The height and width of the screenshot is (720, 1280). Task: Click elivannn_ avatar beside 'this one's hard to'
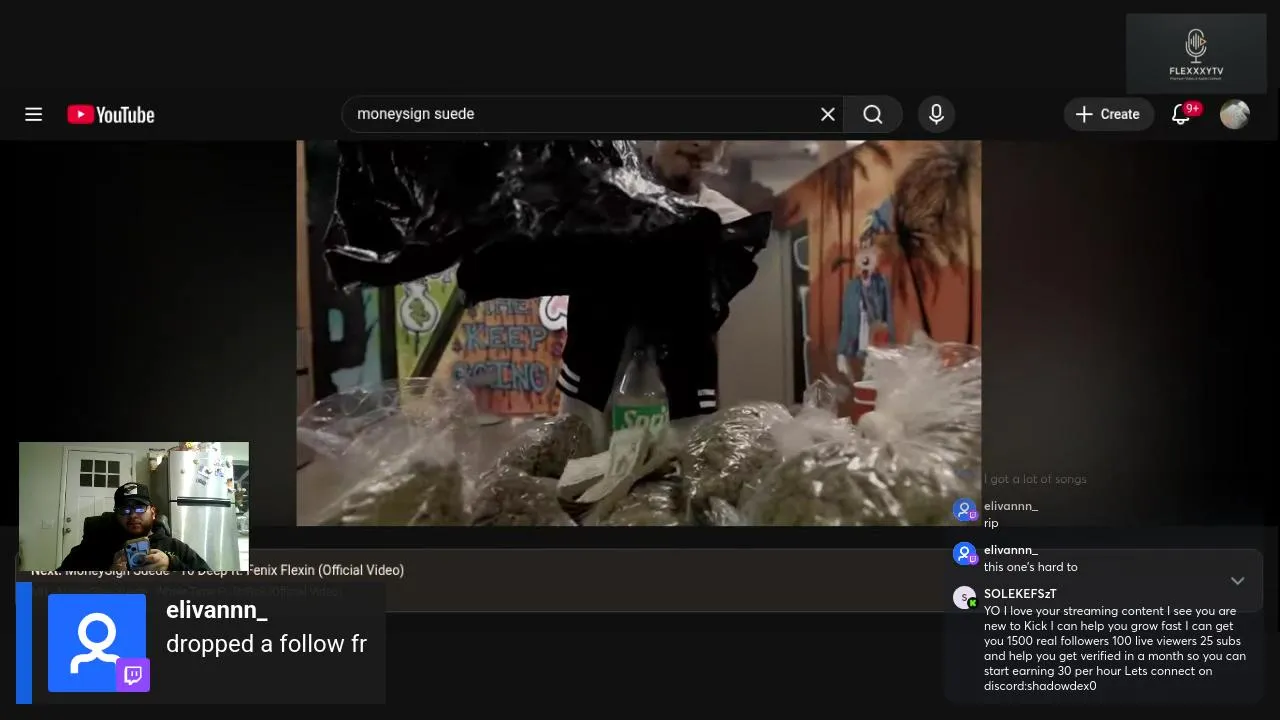(x=965, y=554)
